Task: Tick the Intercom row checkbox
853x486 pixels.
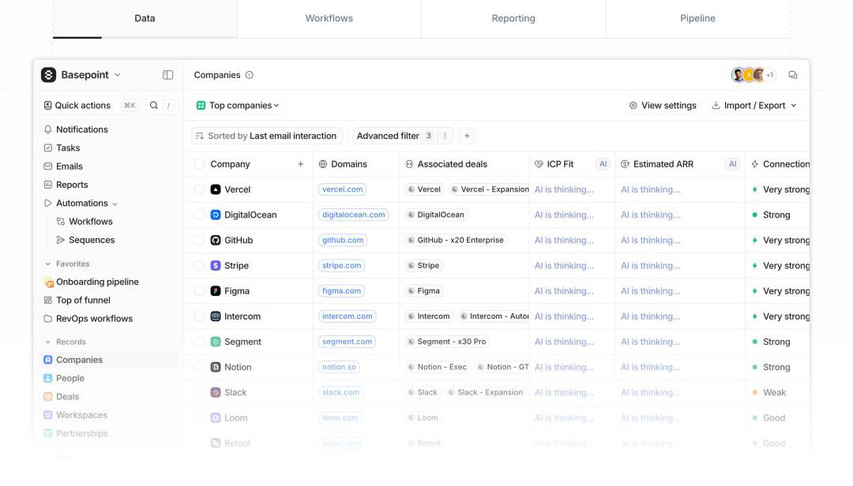Action: click(x=199, y=316)
